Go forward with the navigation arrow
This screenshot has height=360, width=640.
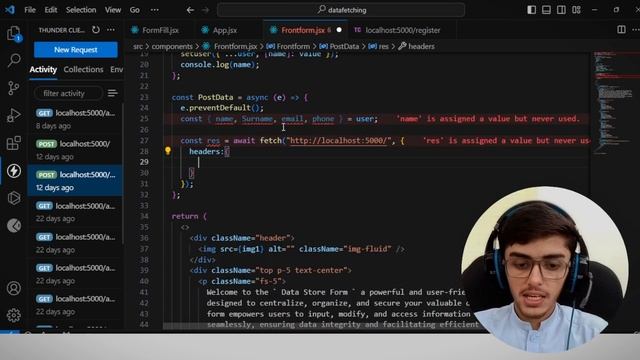206,10
